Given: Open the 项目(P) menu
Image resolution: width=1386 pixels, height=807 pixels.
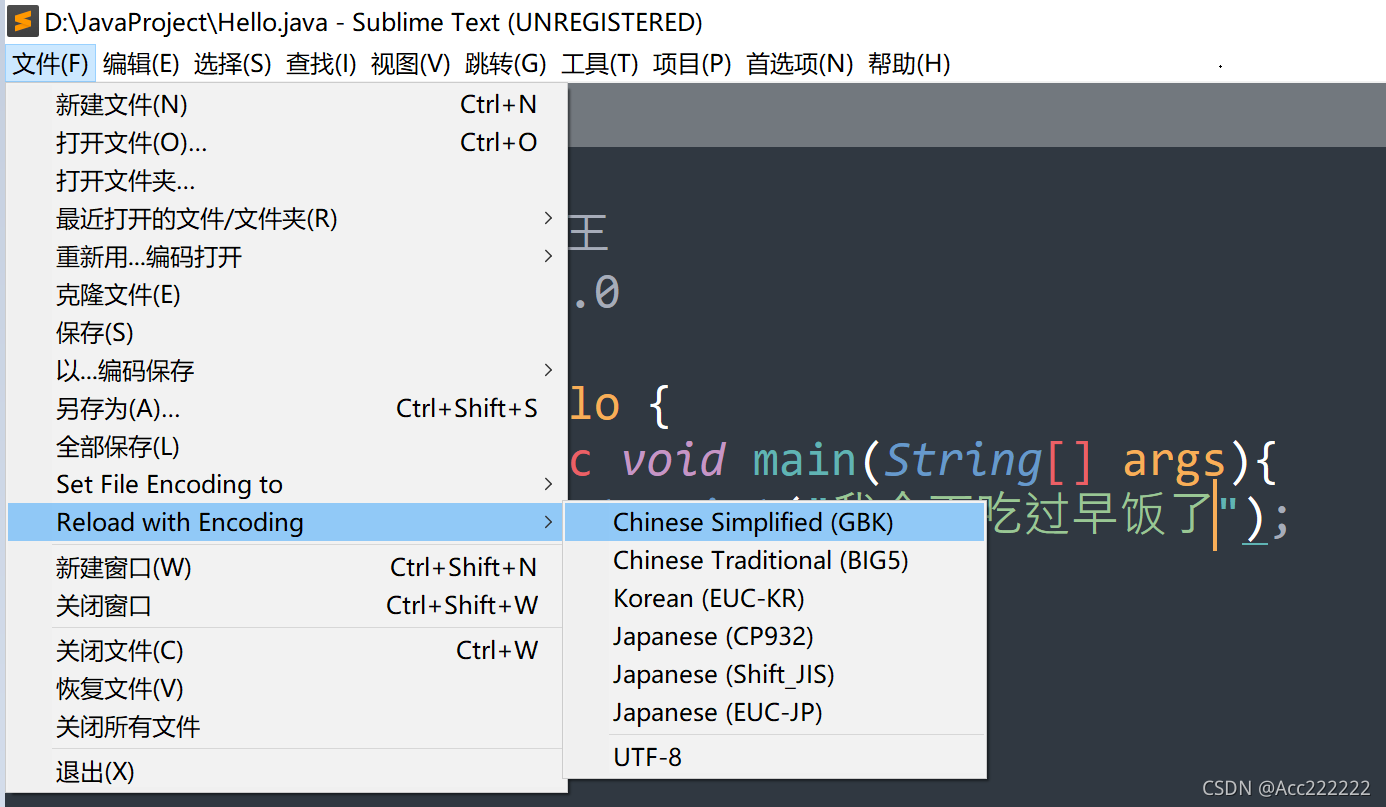Looking at the screenshot, I should pos(692,65).
